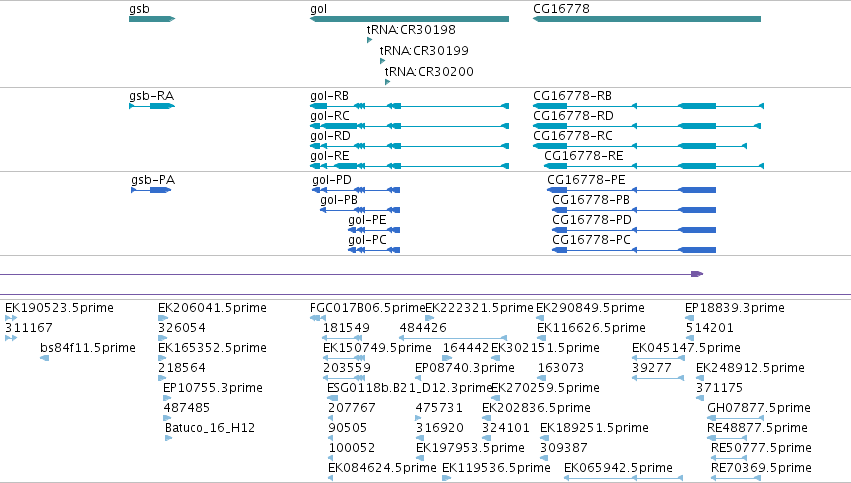Open the gol-RC transcript

[409, 126]
